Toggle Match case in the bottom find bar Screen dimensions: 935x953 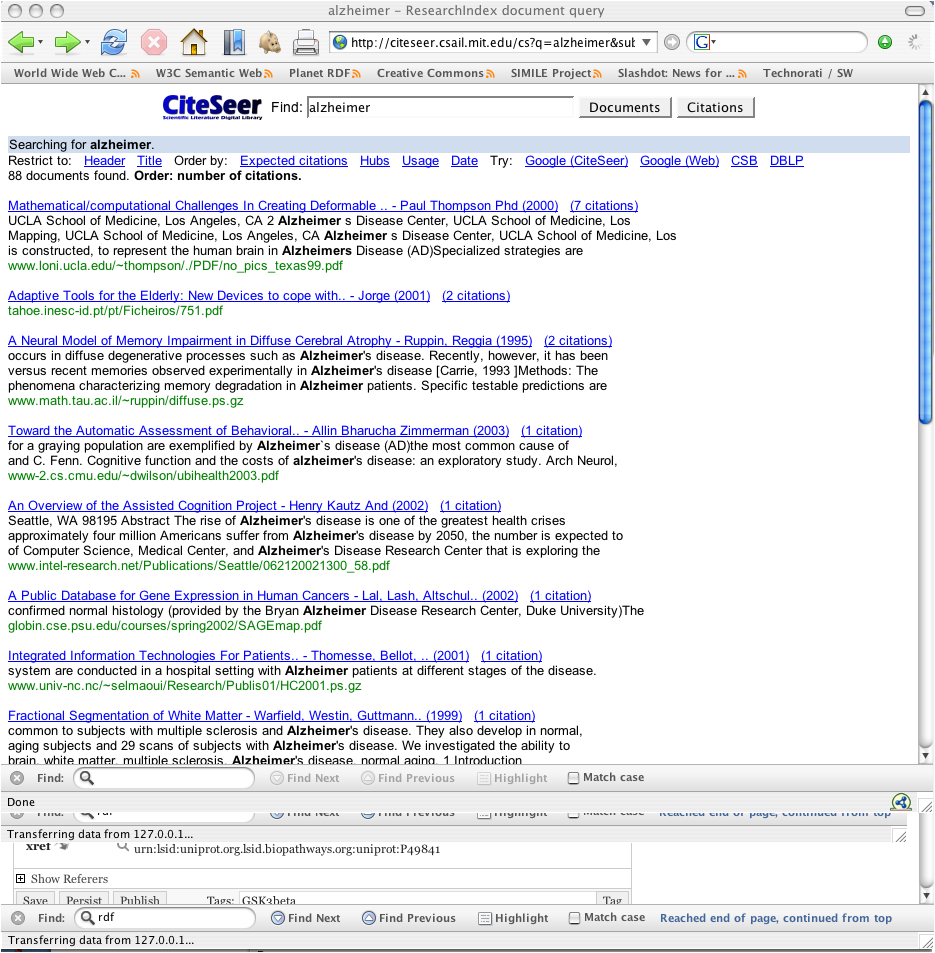point(573,918)
